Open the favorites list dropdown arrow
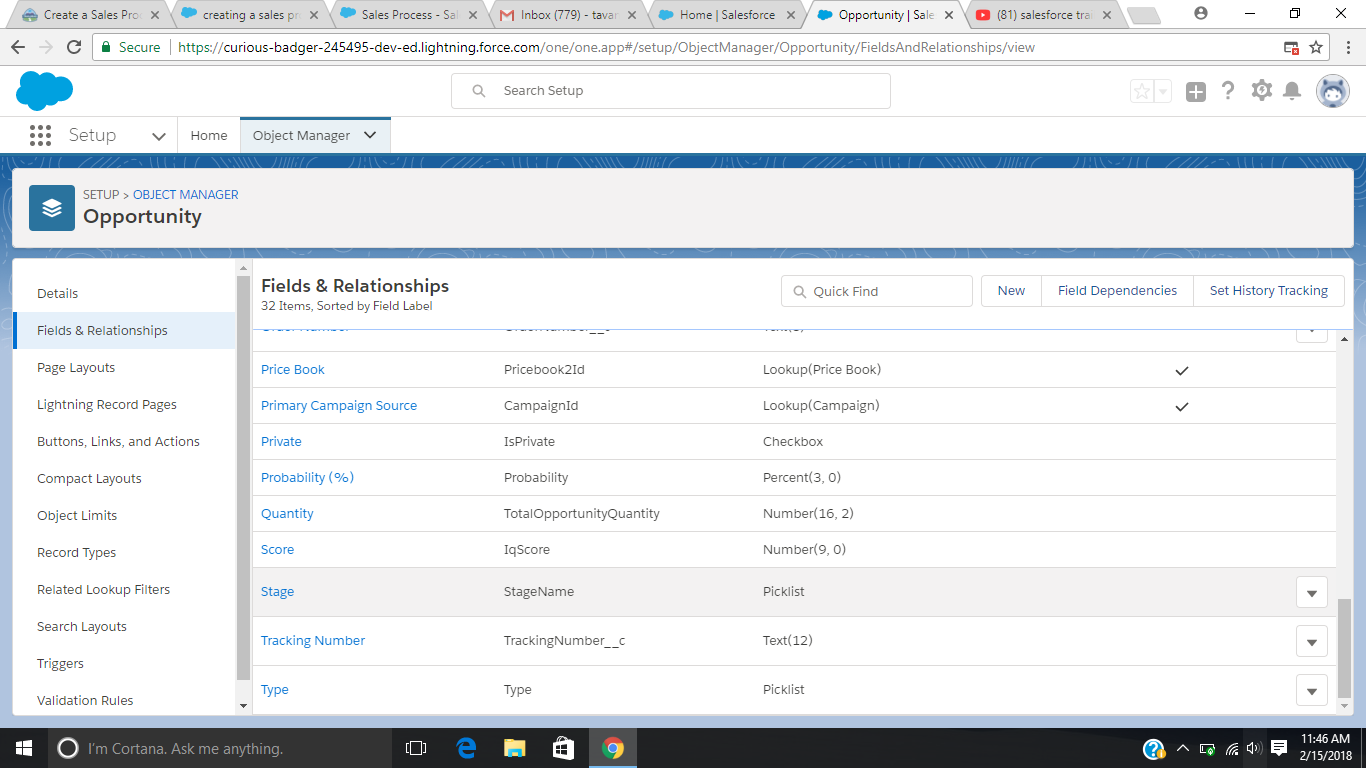The height and width of the screenshot is (768, 1366). click(1163, 91)
